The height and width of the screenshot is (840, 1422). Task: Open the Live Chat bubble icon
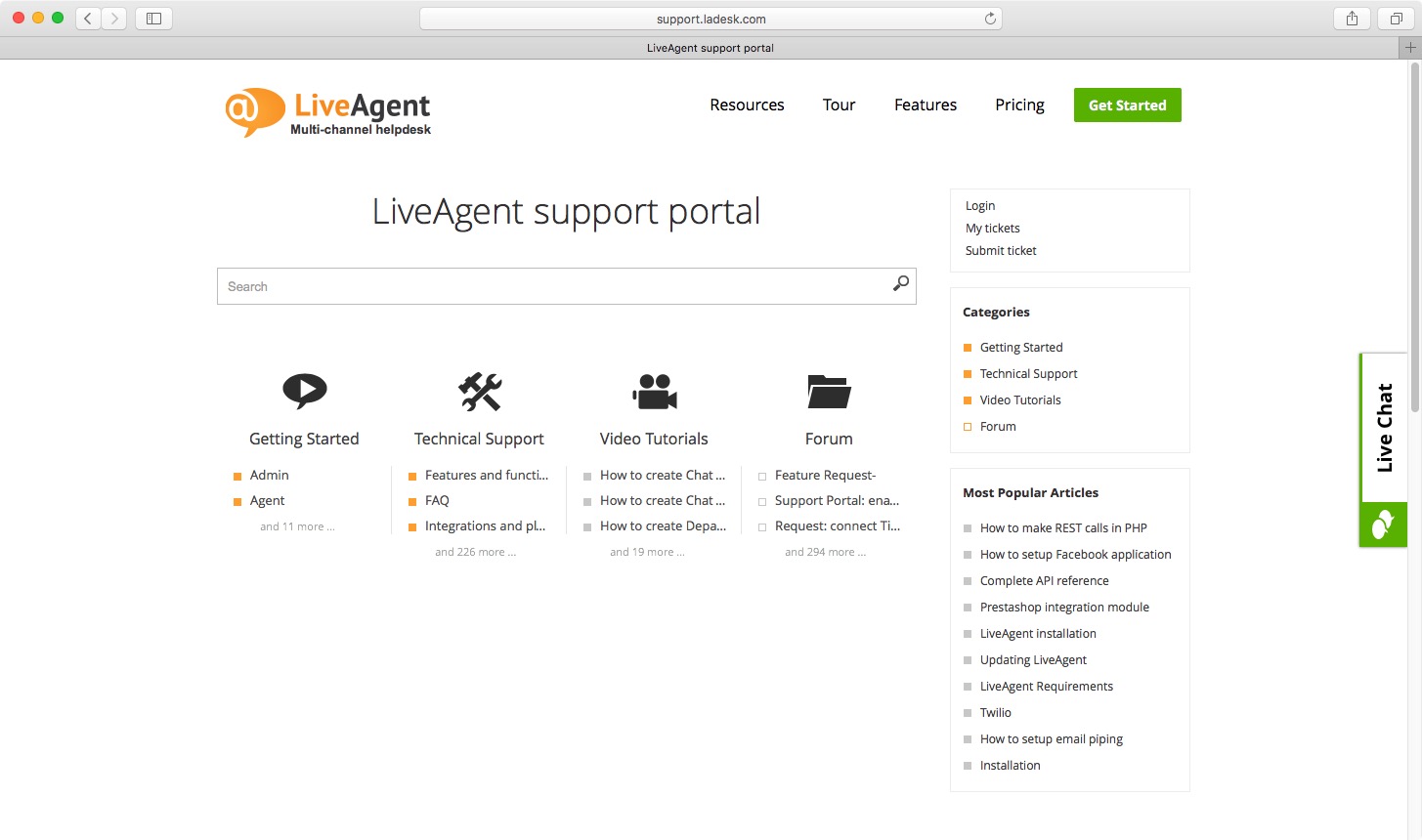[1382, 524]
